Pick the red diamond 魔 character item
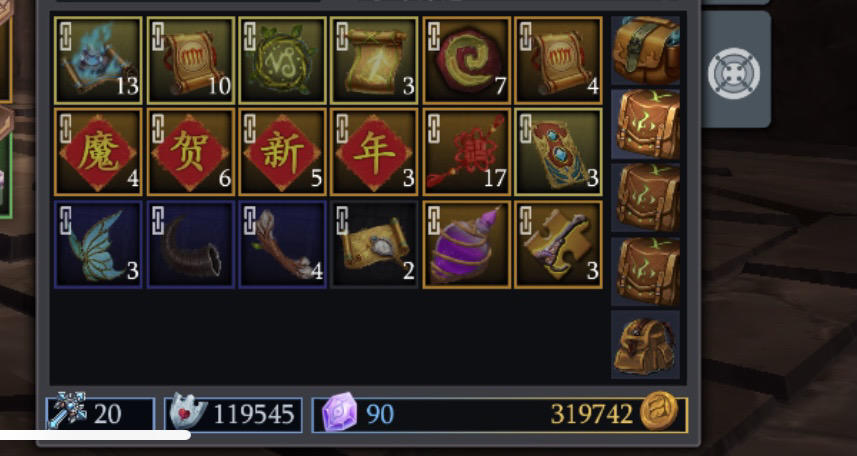This screenshot has width=857, height=456. (98, 152)
